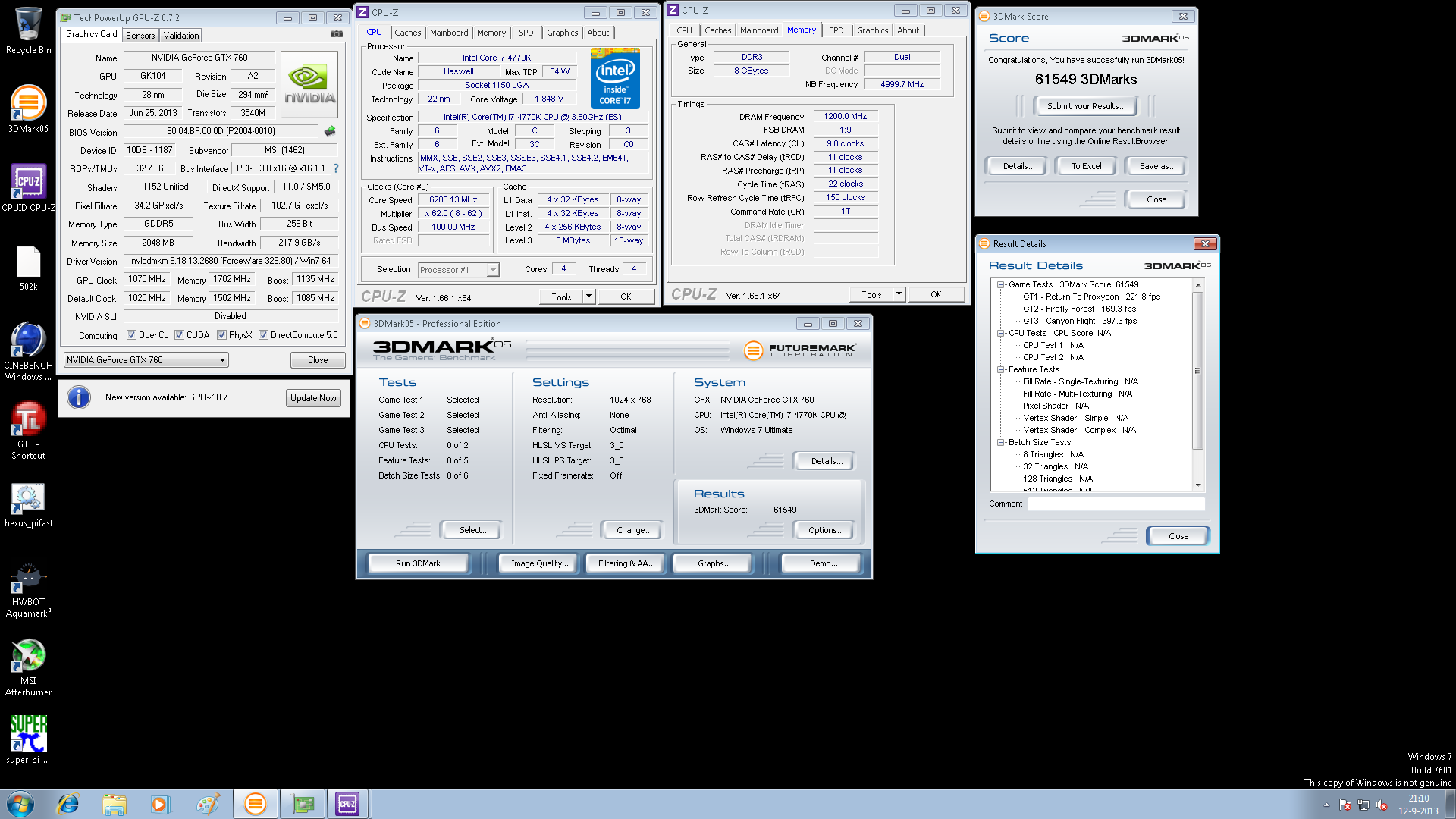This screenshot has height=819, width=1456.
Task: Collapse the Game Tests tree node
Action: pos(1001,284)
